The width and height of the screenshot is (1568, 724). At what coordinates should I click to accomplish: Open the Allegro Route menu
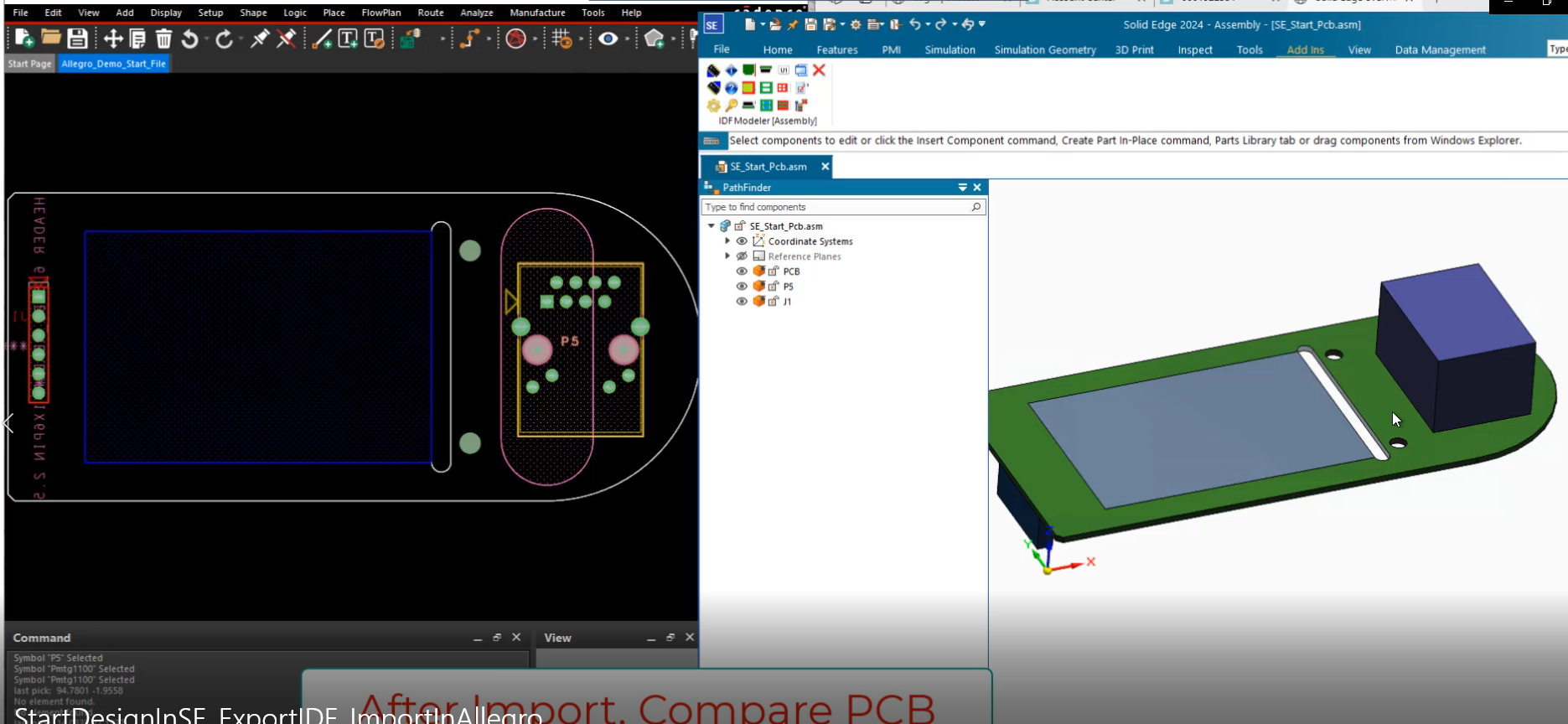click(431, 13)
